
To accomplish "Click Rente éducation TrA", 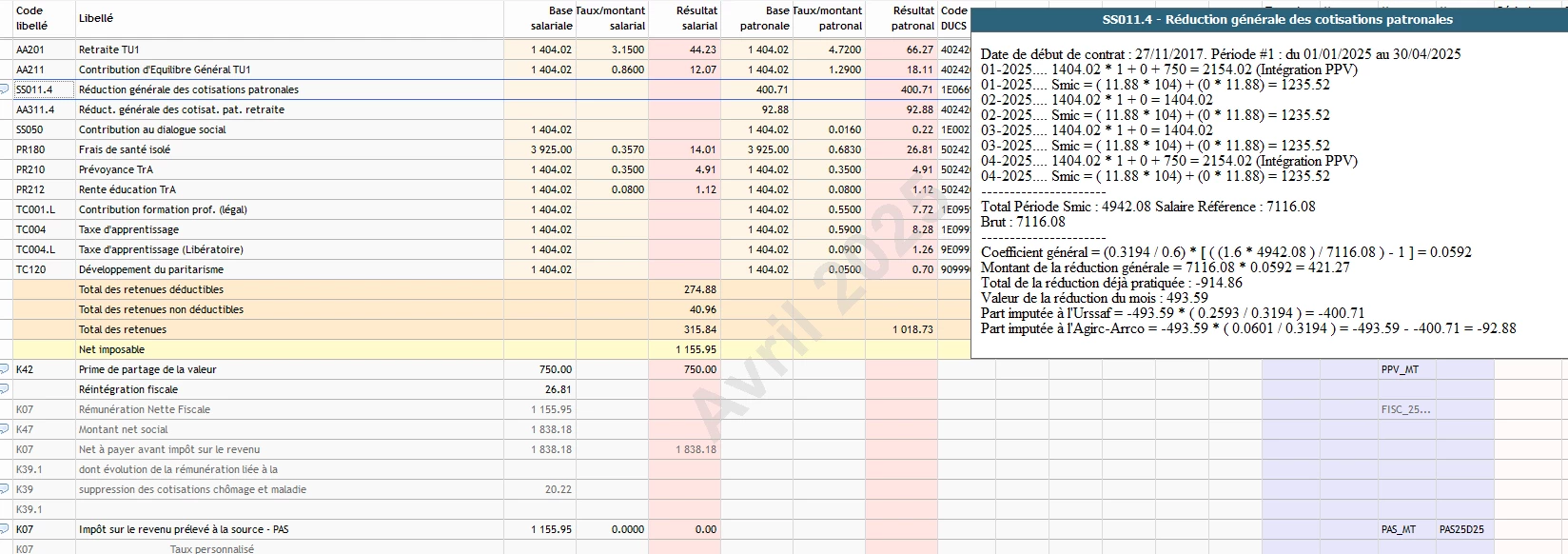I will point(127,189).
